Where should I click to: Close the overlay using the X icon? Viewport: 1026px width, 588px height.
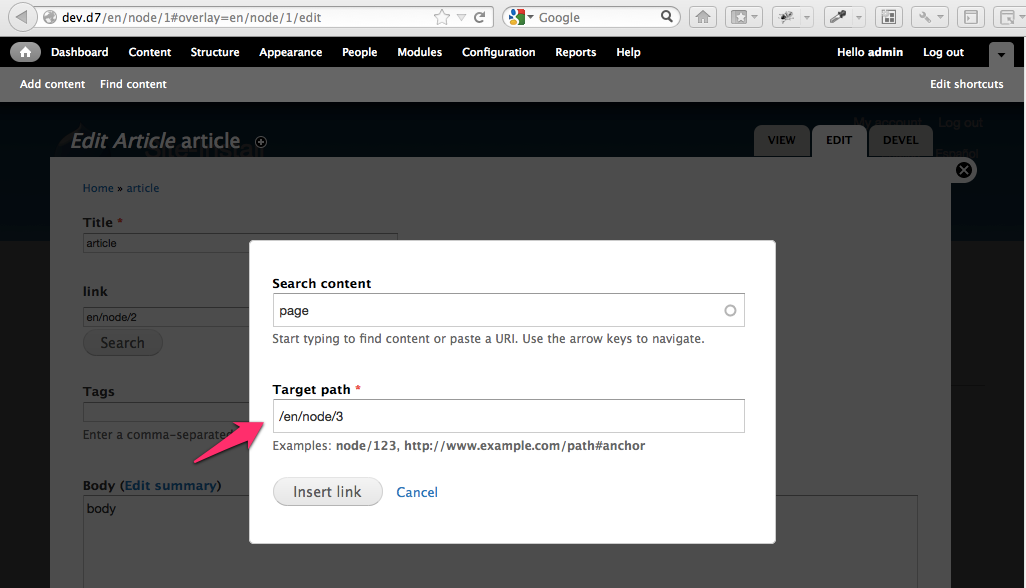(963, 170)
